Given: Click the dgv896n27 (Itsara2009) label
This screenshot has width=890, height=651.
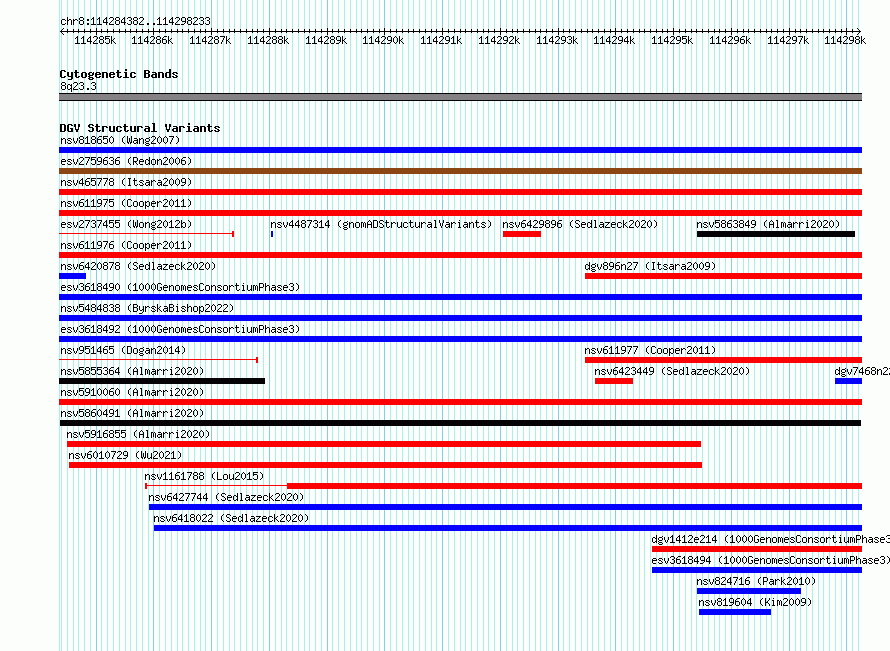Looking at the screenshot, I should [x=650, y=266].
